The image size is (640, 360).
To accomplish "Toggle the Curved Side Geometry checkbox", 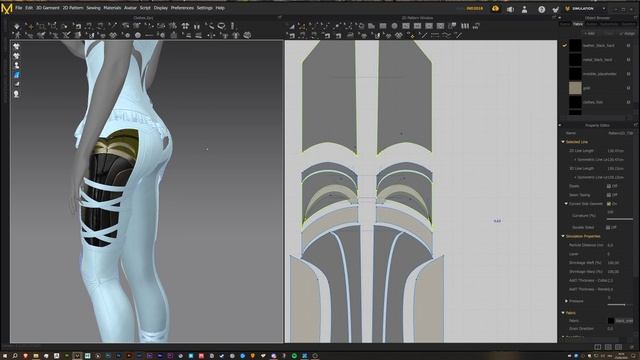I will click(609, 203).
